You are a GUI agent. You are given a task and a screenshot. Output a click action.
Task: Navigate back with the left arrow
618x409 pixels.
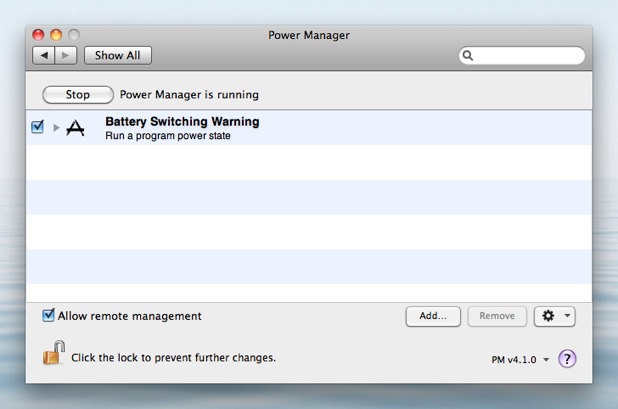coord(44,56)
